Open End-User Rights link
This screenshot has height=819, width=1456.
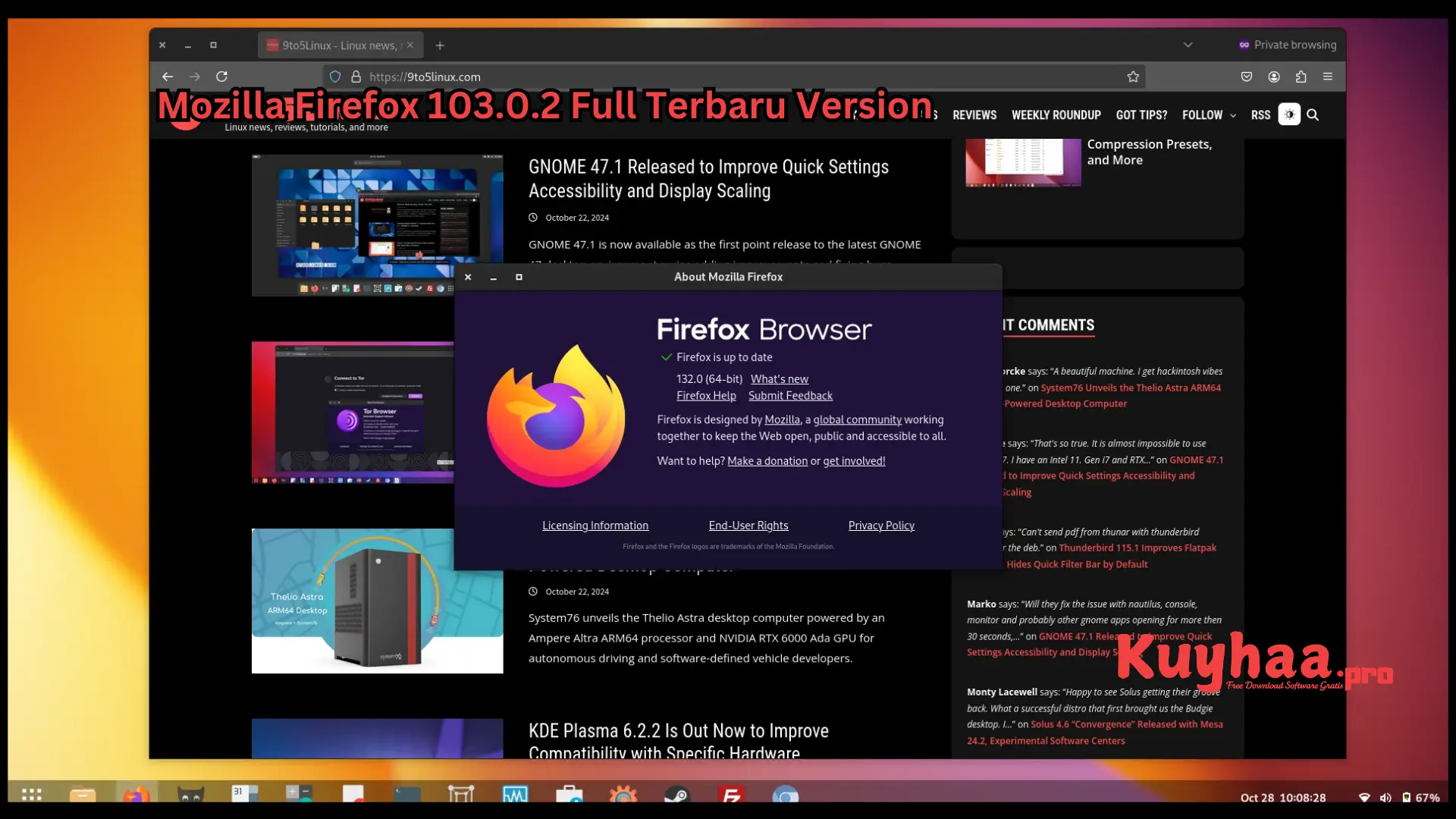[x=748, y=526]
